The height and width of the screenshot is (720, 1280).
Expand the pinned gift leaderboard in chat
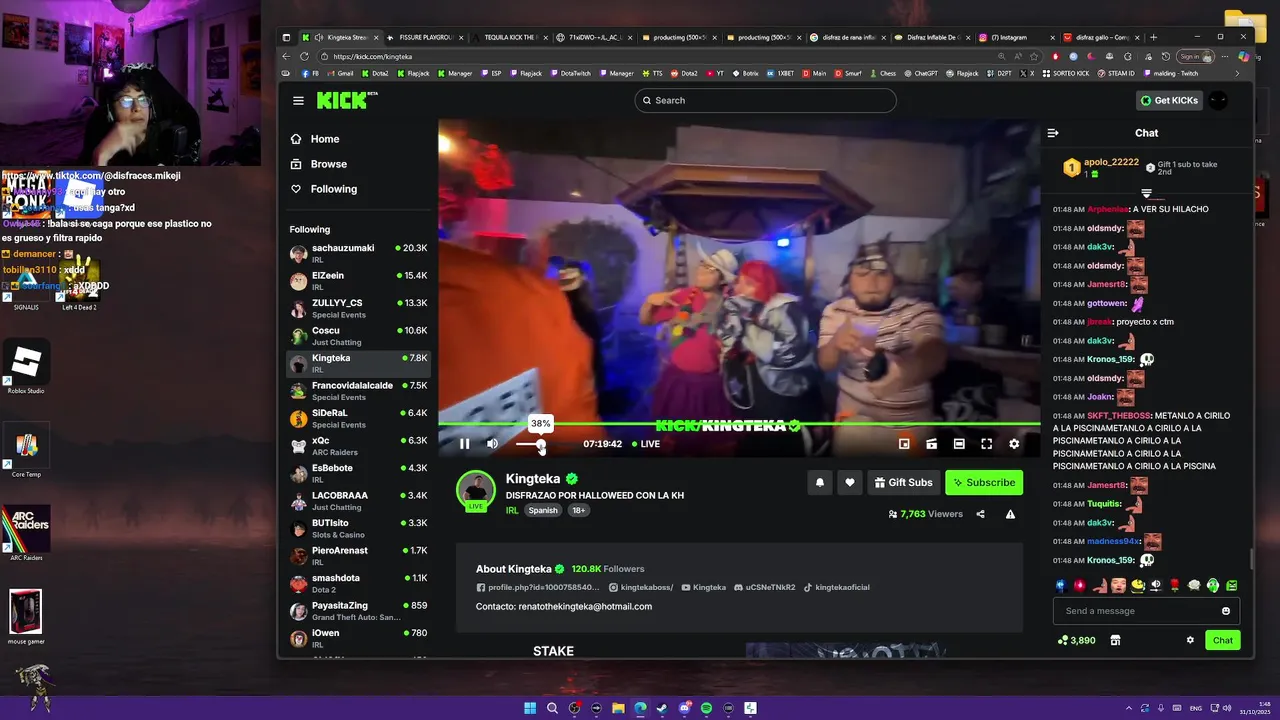coord(1147,193)
